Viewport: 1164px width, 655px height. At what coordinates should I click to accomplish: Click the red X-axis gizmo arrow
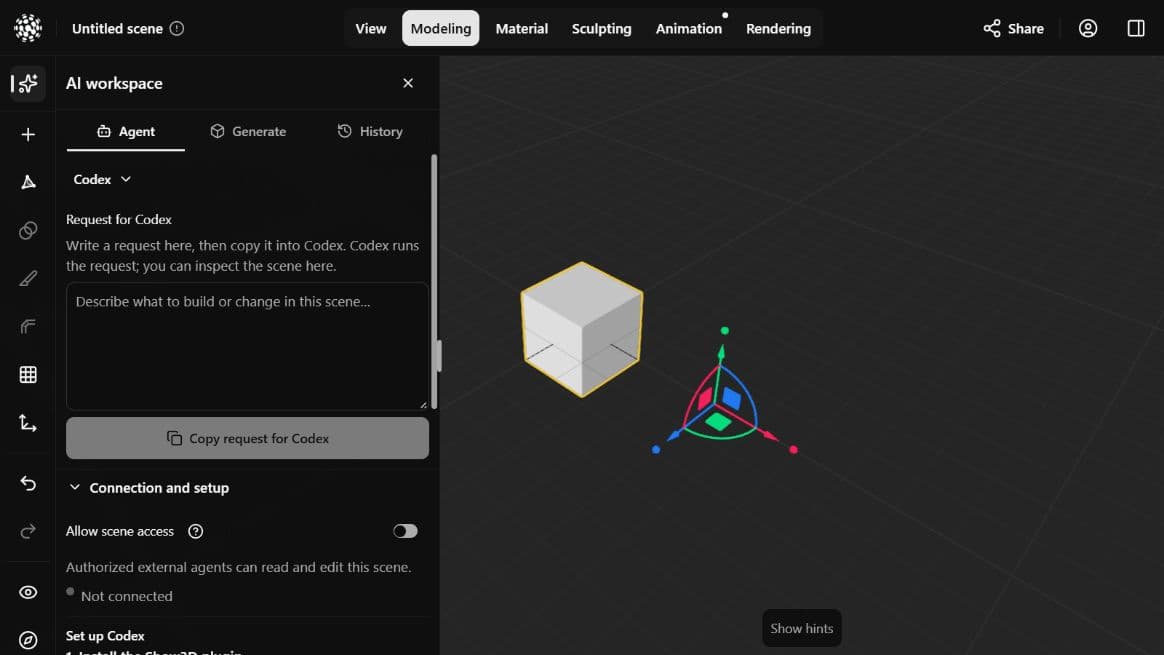pos(769,435)
